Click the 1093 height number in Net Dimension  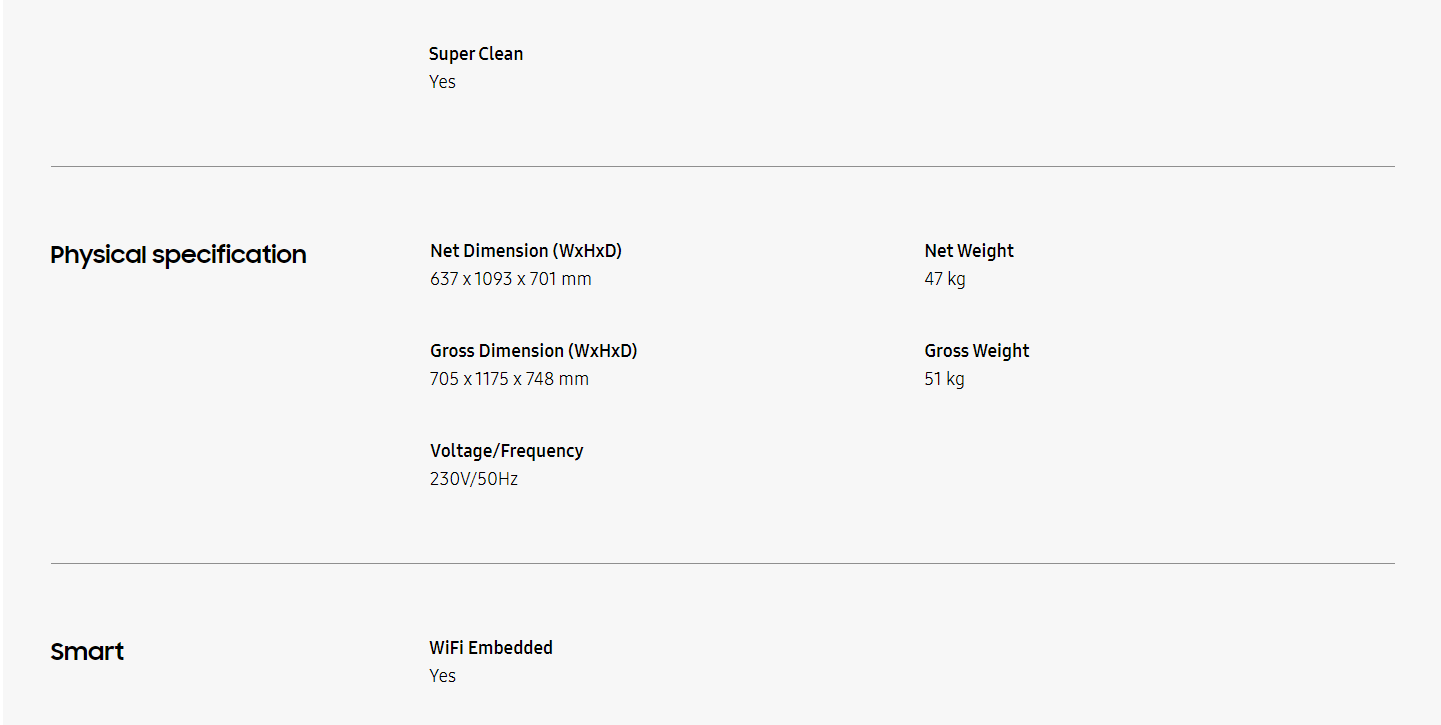click(x=493, y=279)
